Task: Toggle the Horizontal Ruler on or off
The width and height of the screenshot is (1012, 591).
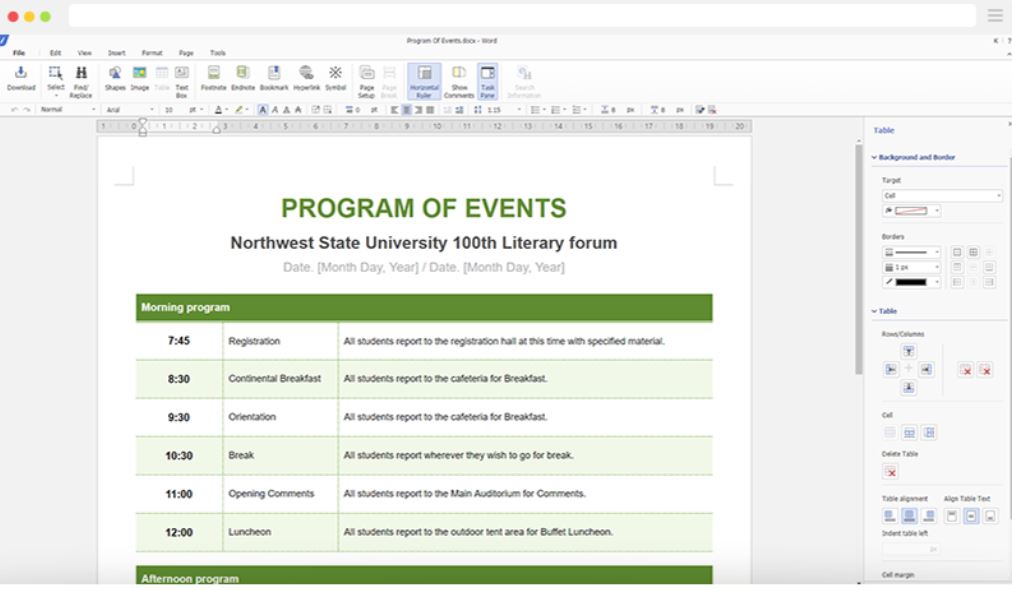Action: (425, 73)
